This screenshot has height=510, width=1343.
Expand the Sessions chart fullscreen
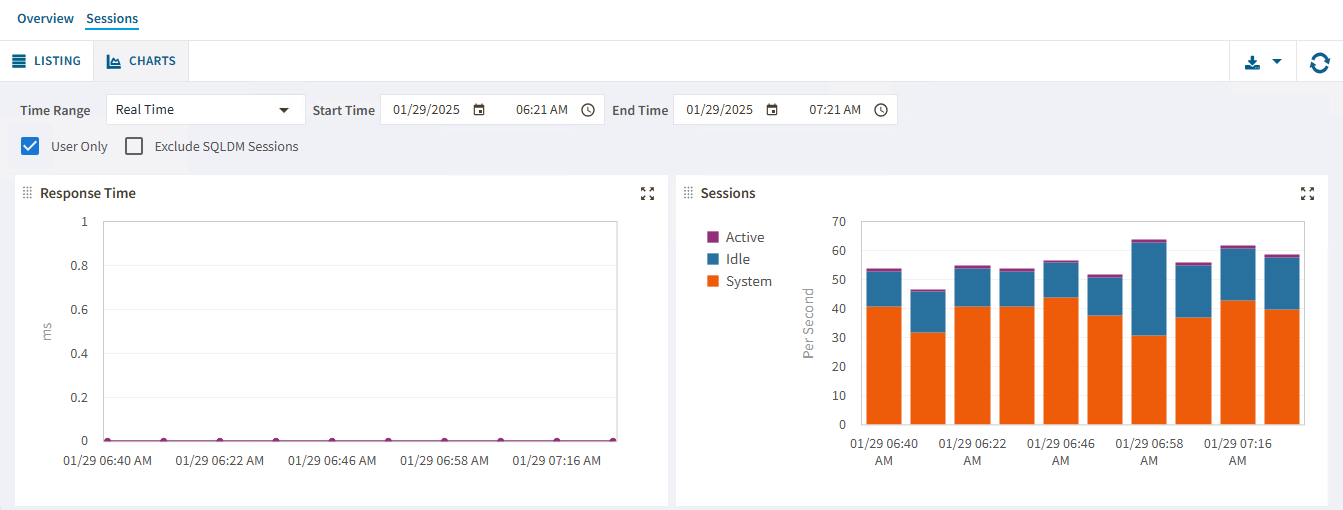[x=1307, y=194]
